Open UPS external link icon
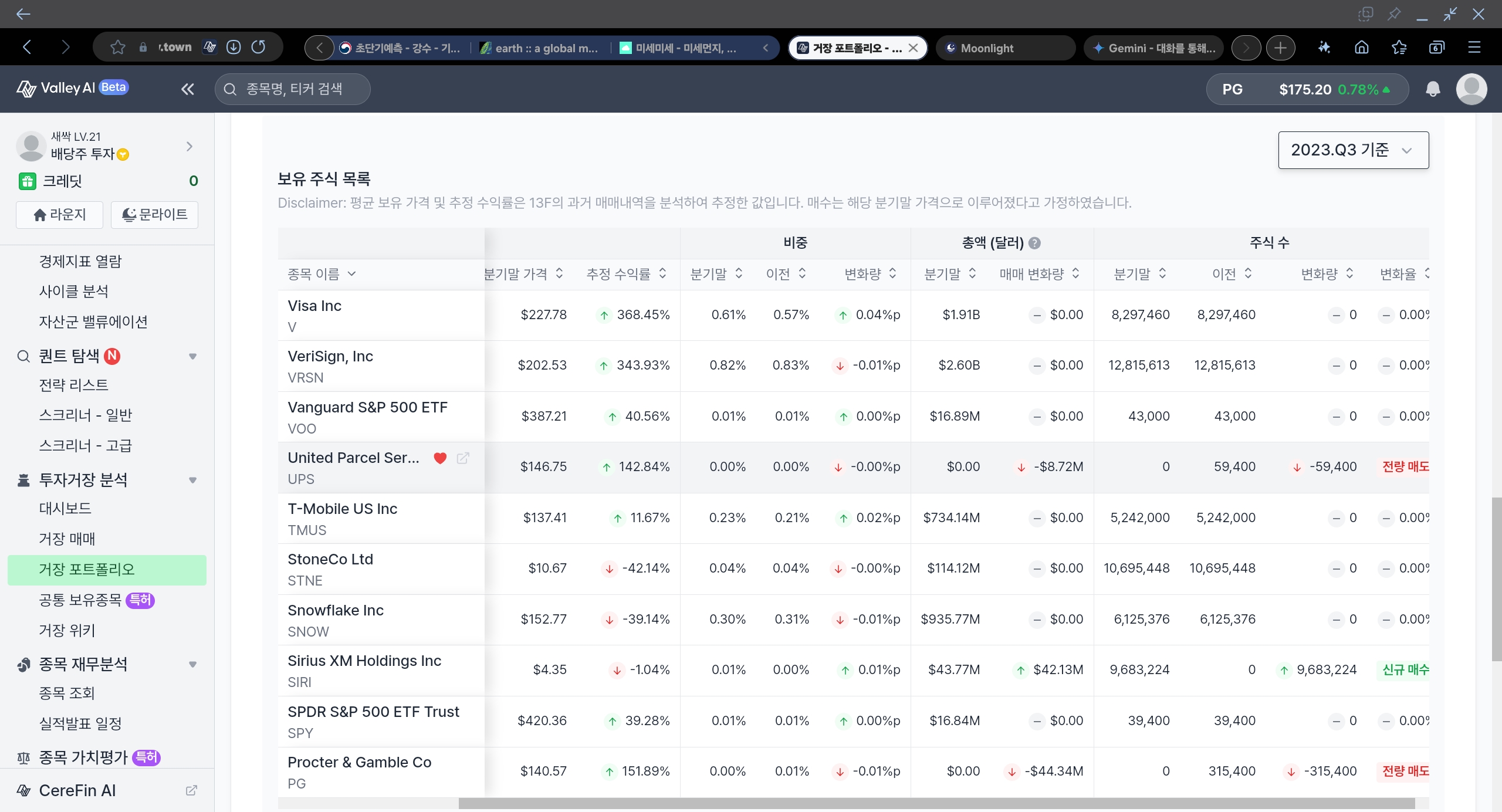Screen dimensions: 1502x812 (463, 458)
